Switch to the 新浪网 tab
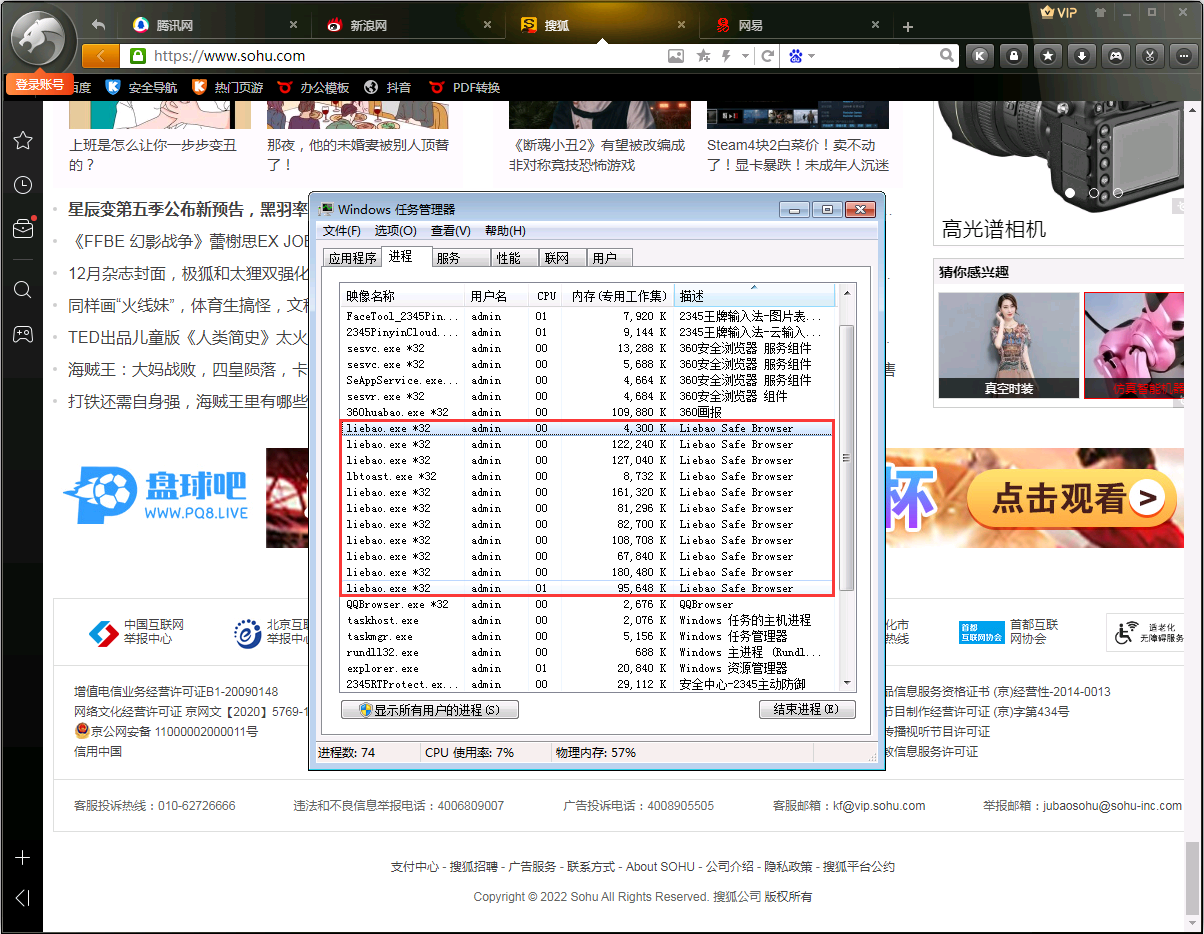Viewport: 1204px width, 934px height. point(410,25)
